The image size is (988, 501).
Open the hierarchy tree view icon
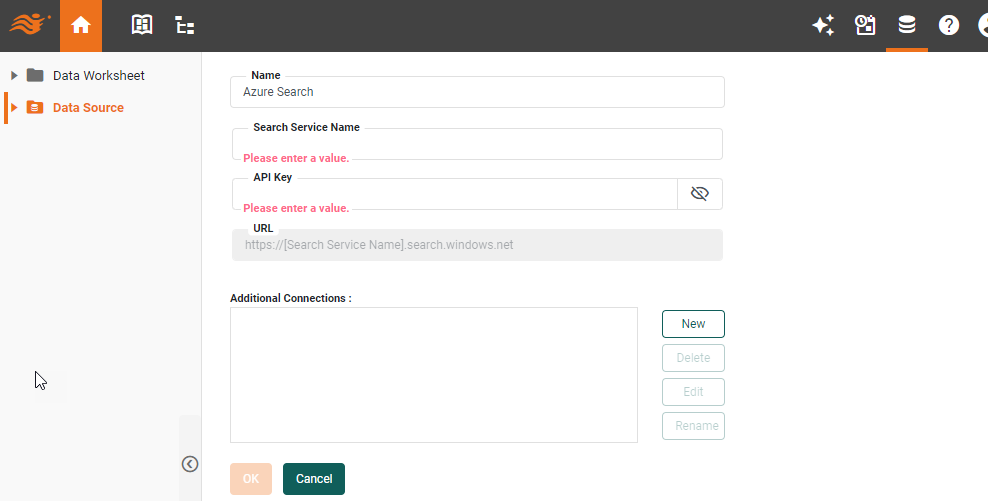[x=185, y=26]
